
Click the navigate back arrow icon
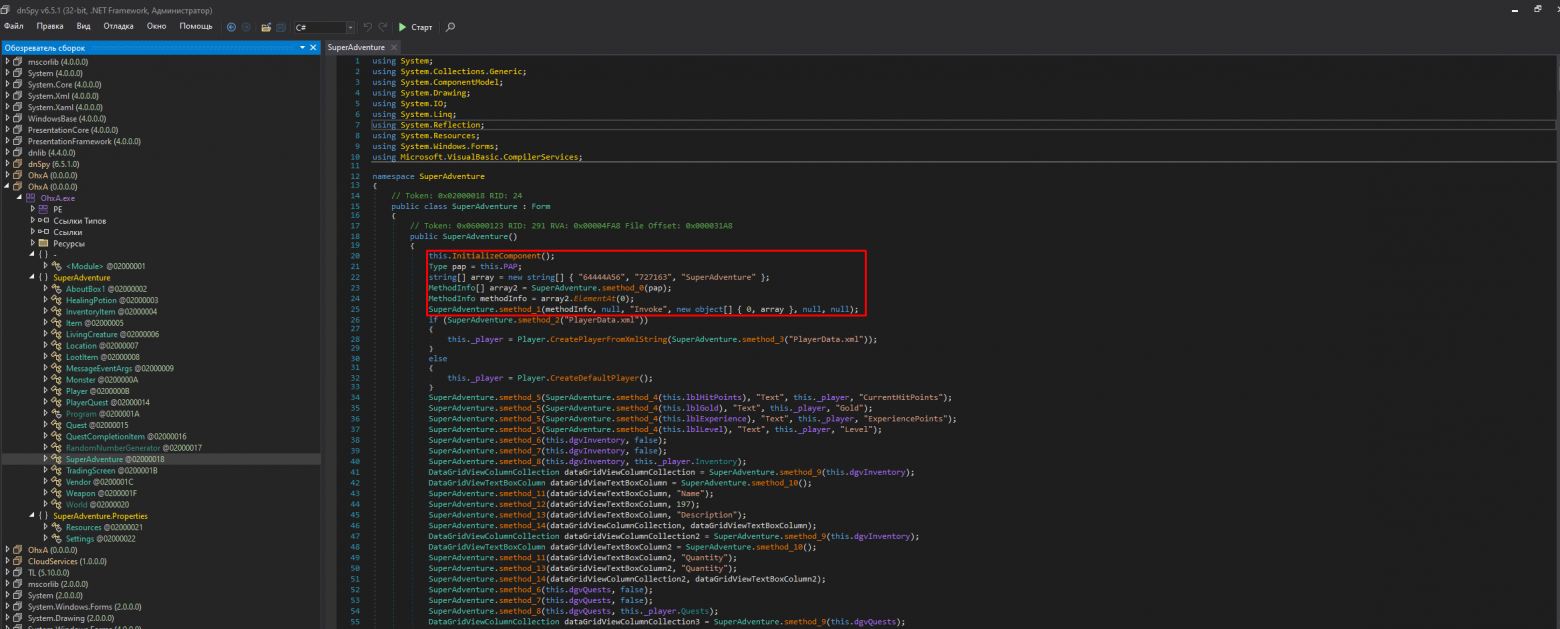[x=232, y=27]
